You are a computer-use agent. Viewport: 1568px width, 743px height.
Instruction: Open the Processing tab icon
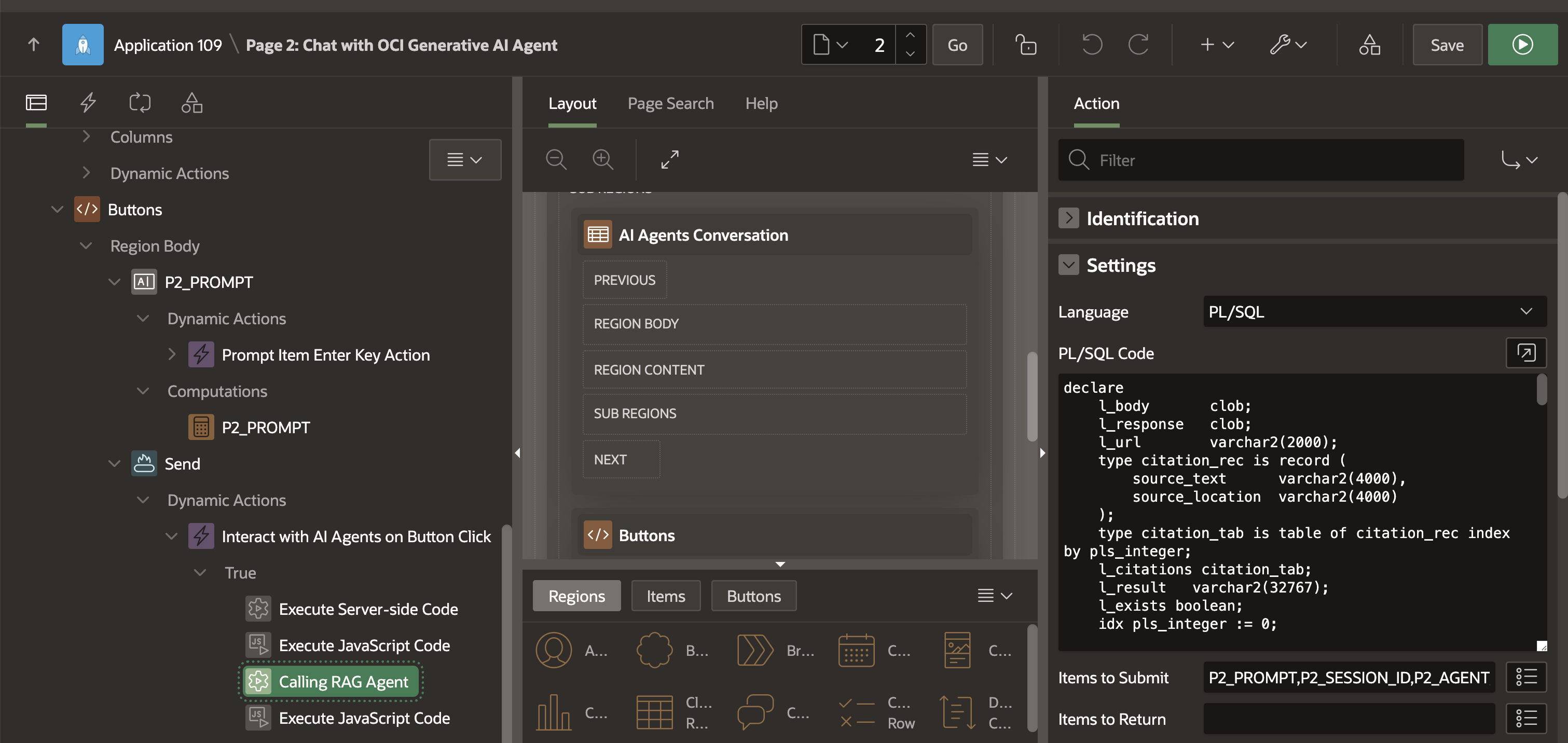pyautogui.click(x=140, y=102)
